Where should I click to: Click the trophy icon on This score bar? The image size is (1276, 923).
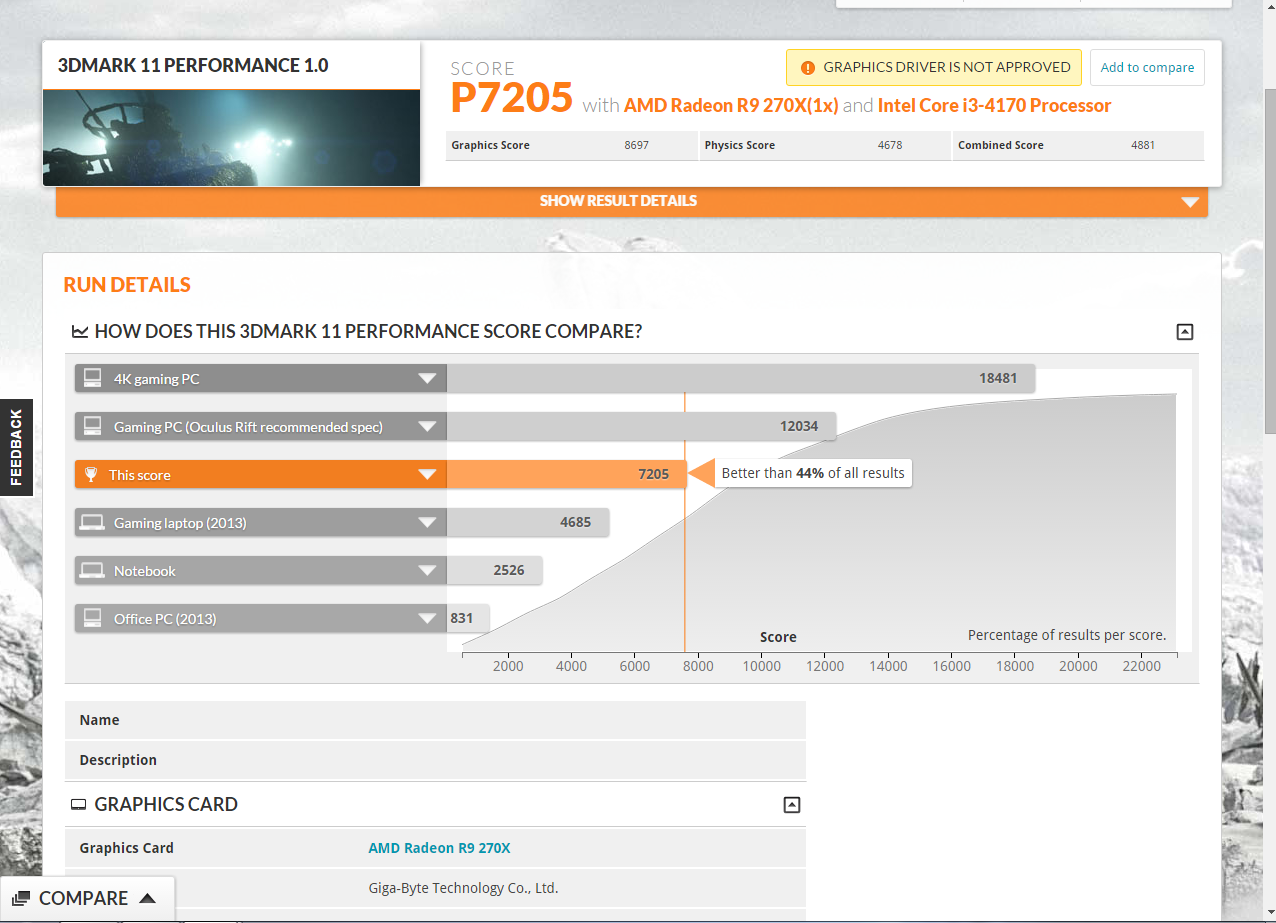[x=93, y=474]
